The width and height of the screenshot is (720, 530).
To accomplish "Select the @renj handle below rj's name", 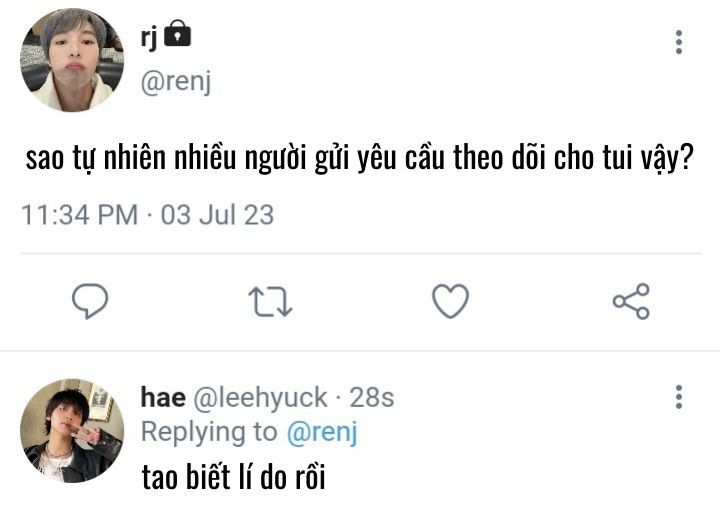I will 176,83.
